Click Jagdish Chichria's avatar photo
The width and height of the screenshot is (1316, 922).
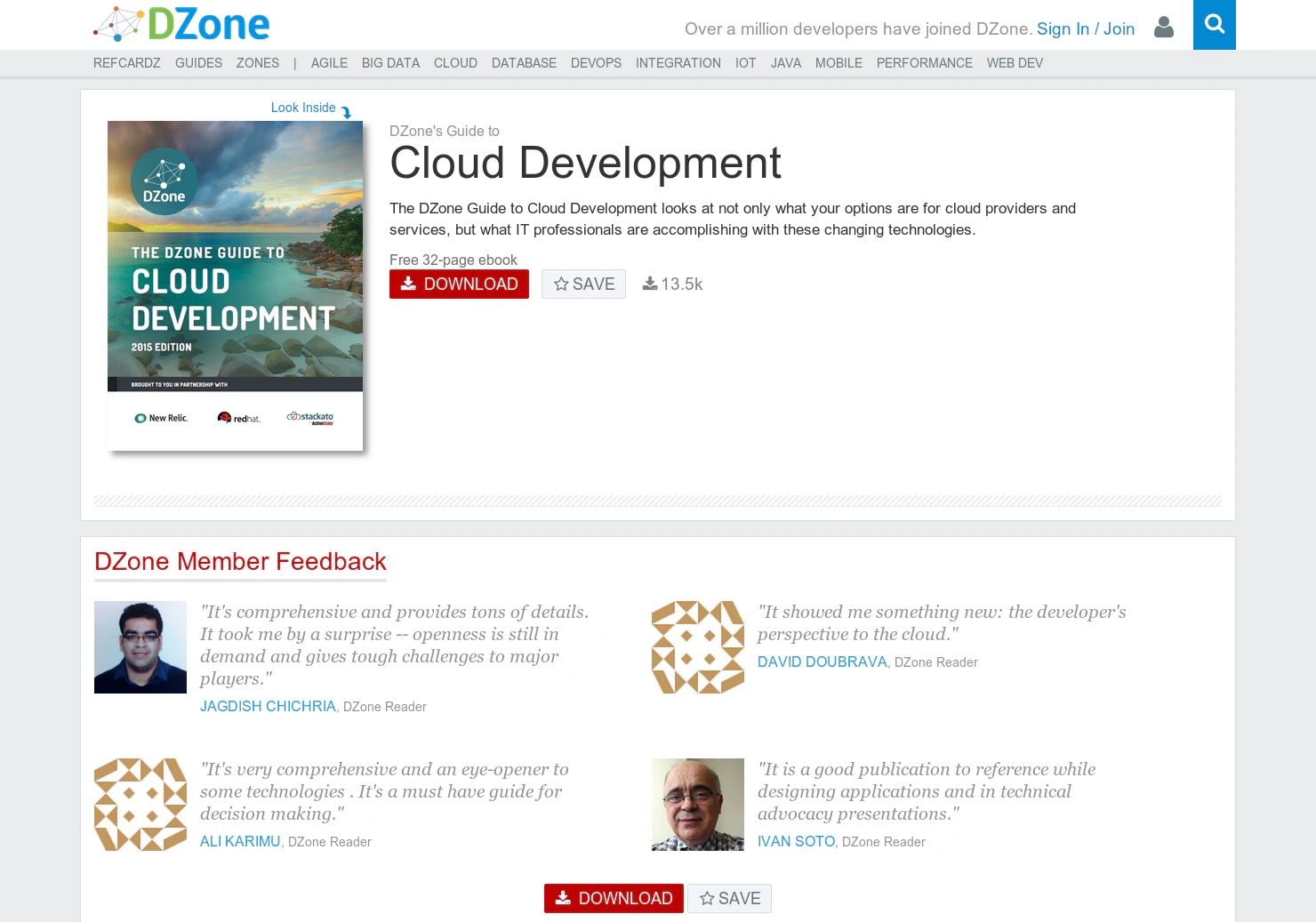[140, 647]
